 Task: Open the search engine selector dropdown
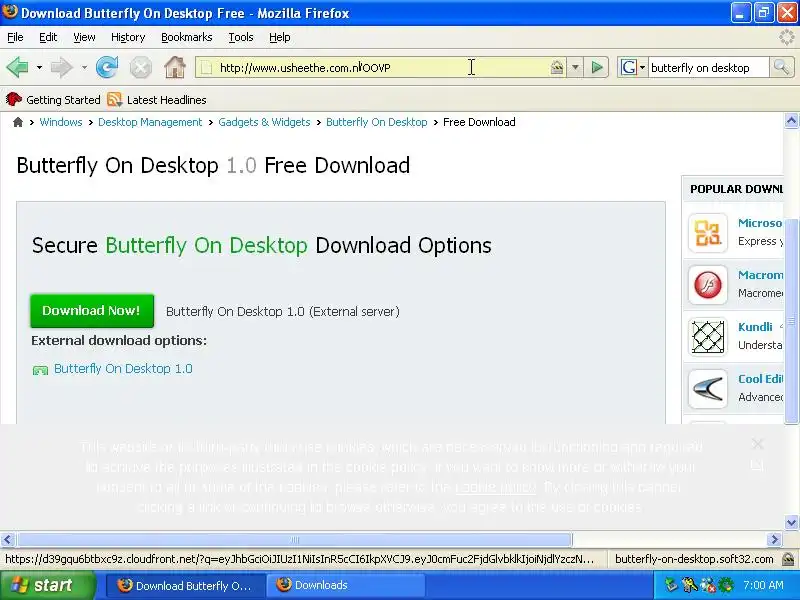coord(642,67)
